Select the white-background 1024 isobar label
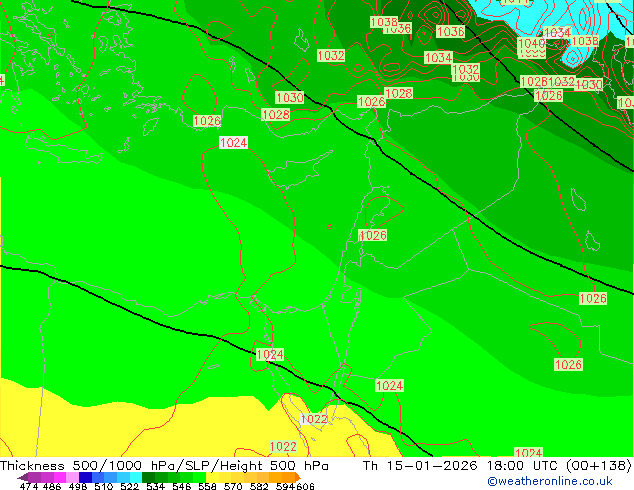634x490 pixels. (233, 143)
